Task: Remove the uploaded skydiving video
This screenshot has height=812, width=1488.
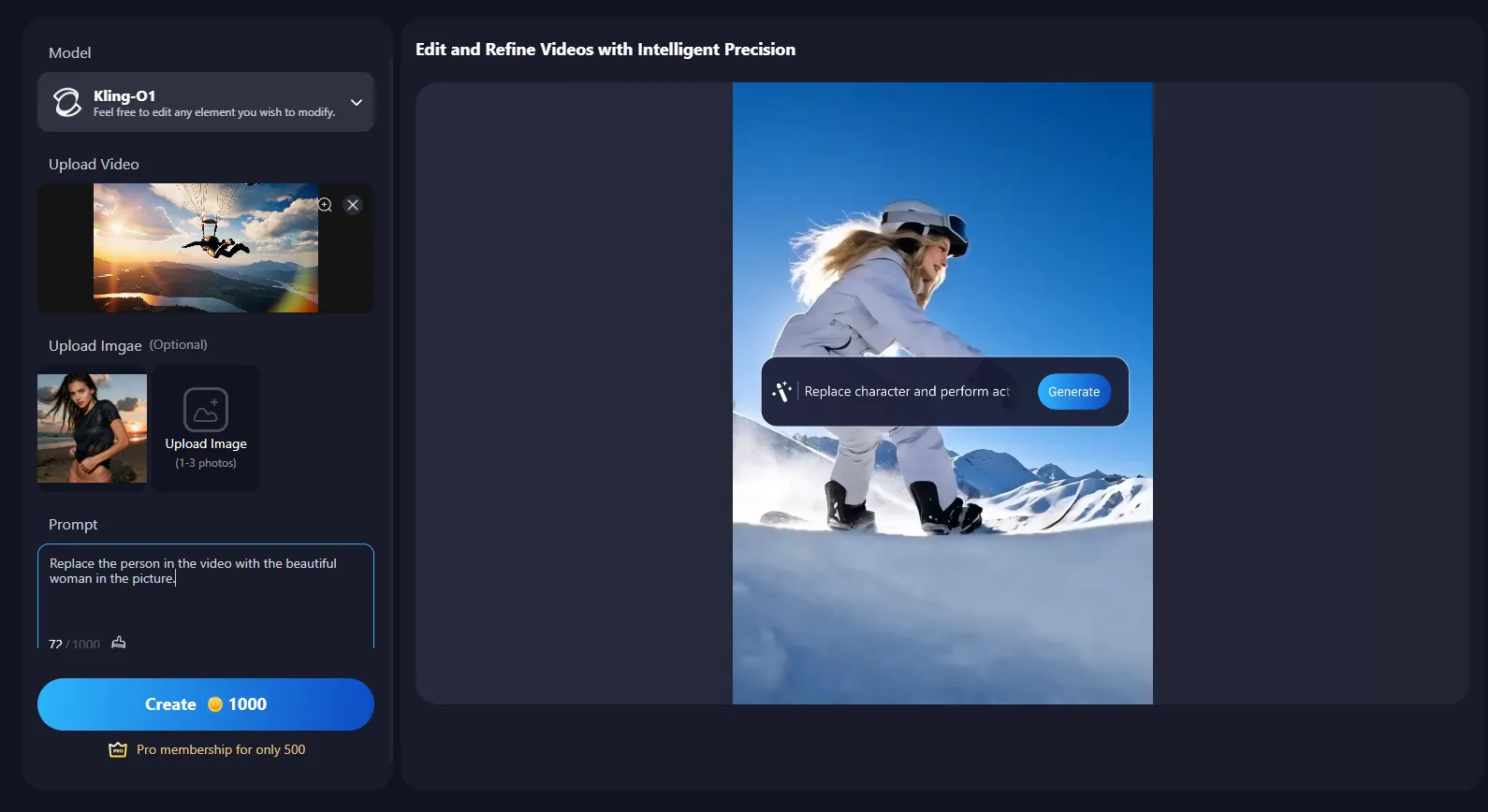Action: pos(353,205)
